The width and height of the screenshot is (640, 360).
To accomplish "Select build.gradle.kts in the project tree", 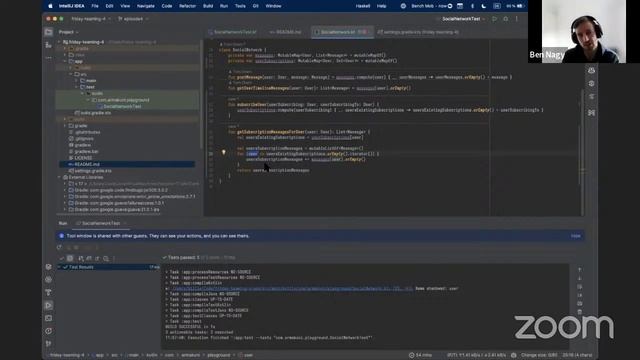I will pyautogui.click(x=96, y=113).
